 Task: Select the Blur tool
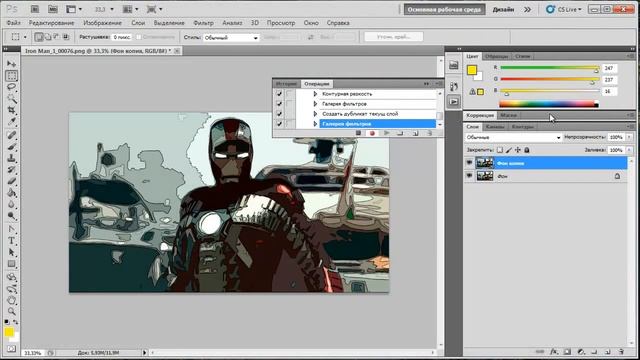tap(11, 204)
